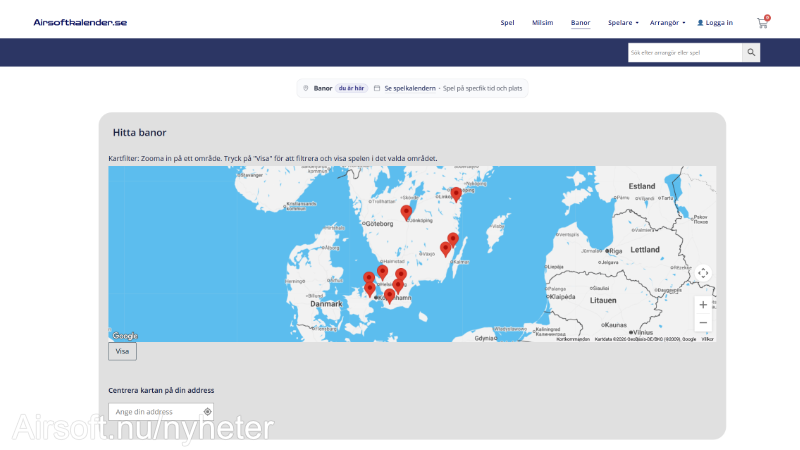Click the Google logo on map
Viewport: 800px width, 450px height.
[125, 336]
